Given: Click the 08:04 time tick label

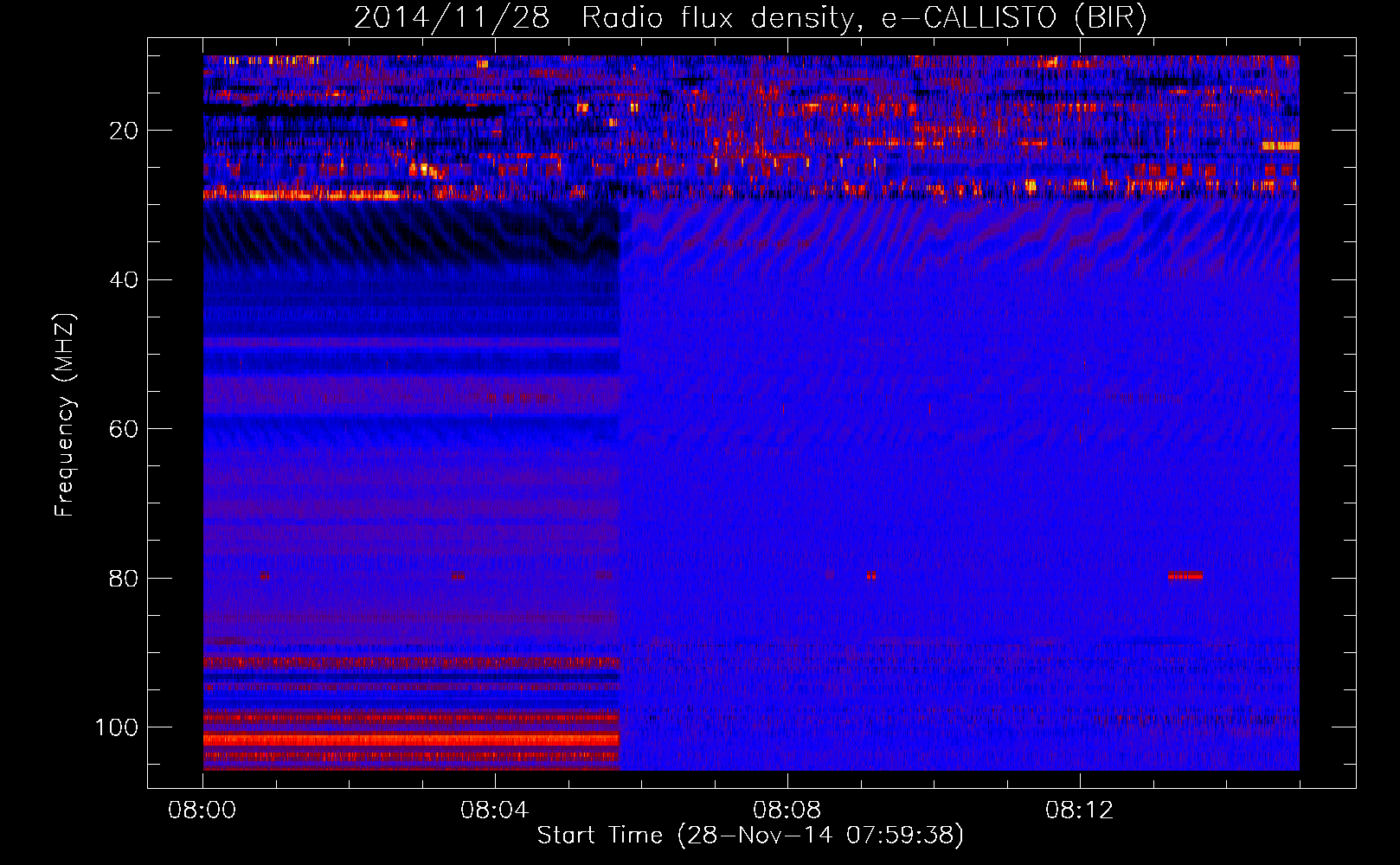Looking at the screenshot, I should pos(495,811).
